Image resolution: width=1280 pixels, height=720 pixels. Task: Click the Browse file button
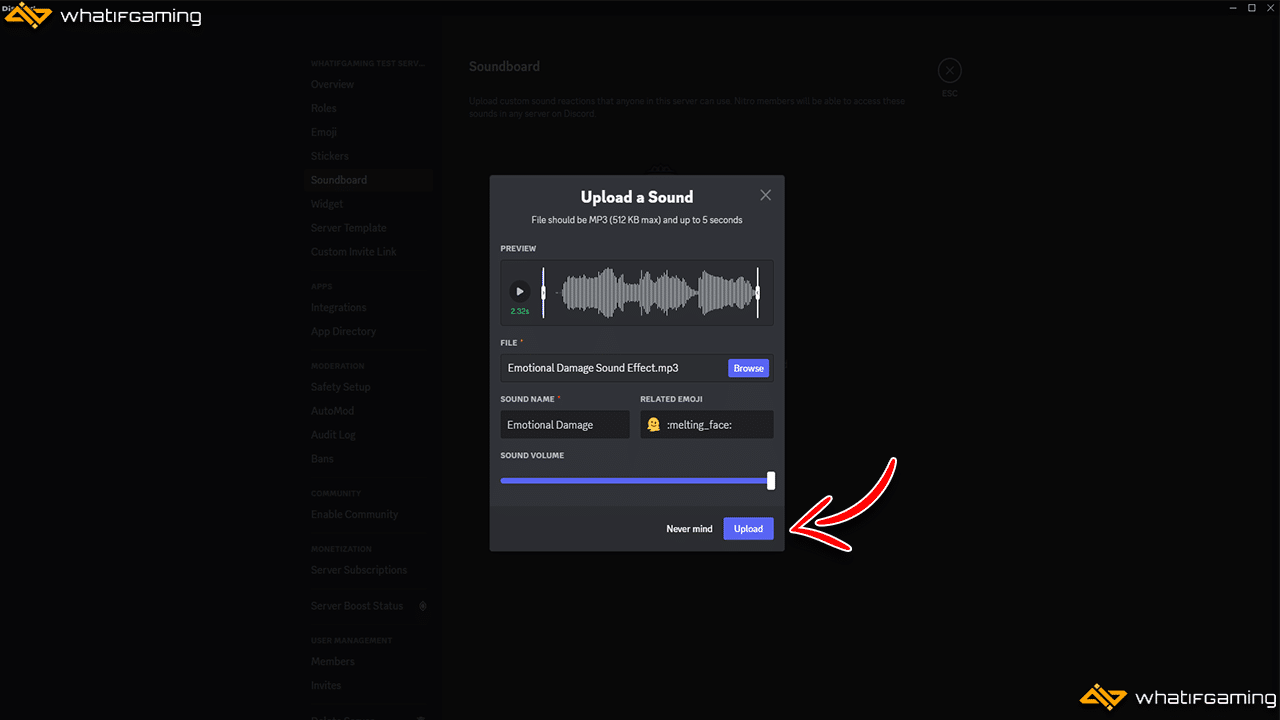click(748, 368)
